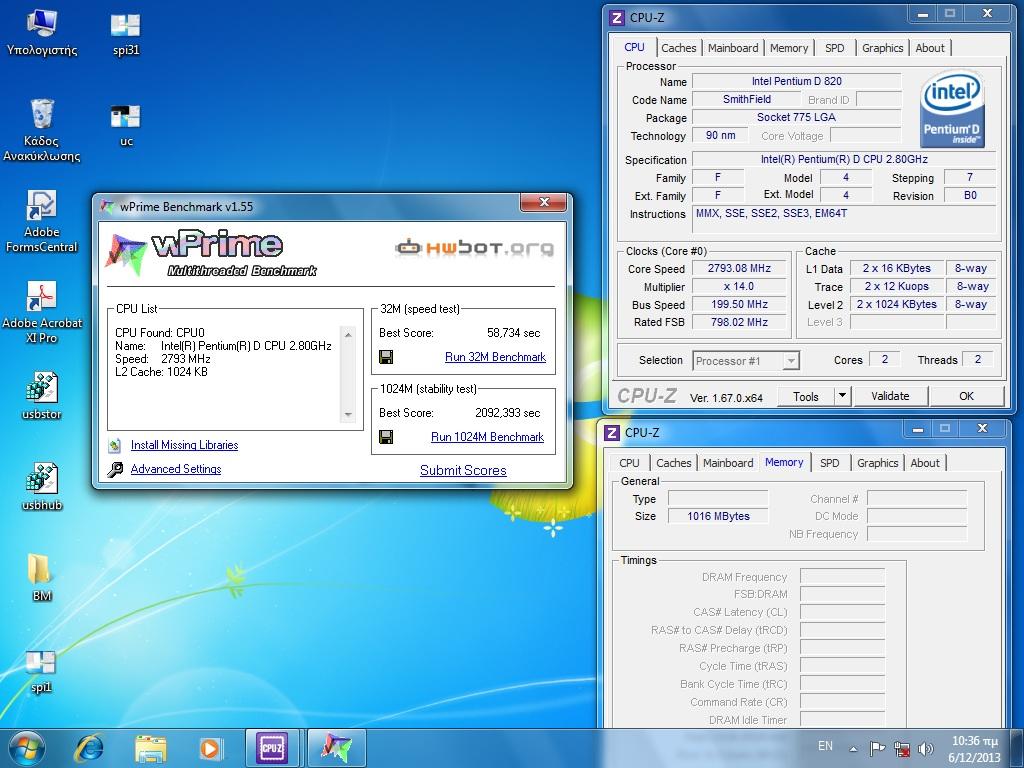Screen dimensions: 1024x768
Task: Open Memory tab in top CPU-Z window
Action: coord(789,48)
